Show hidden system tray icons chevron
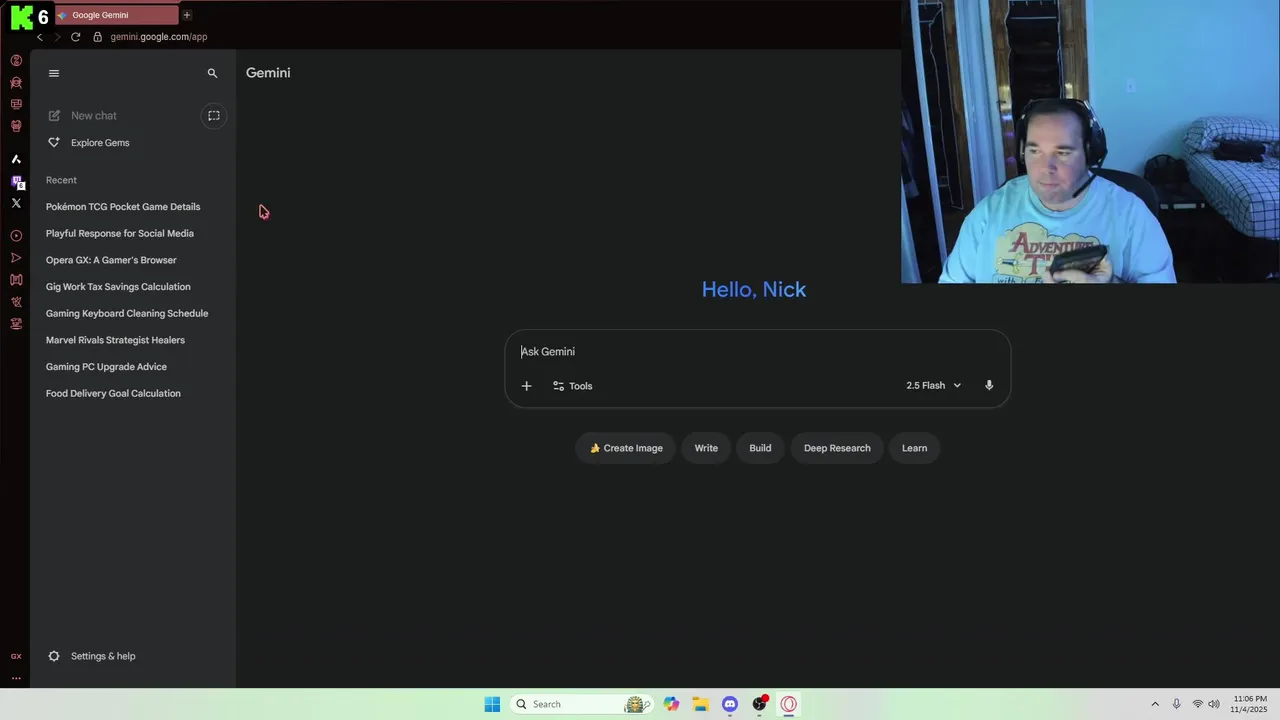The image size is (1280, 720). (1155, 704)
